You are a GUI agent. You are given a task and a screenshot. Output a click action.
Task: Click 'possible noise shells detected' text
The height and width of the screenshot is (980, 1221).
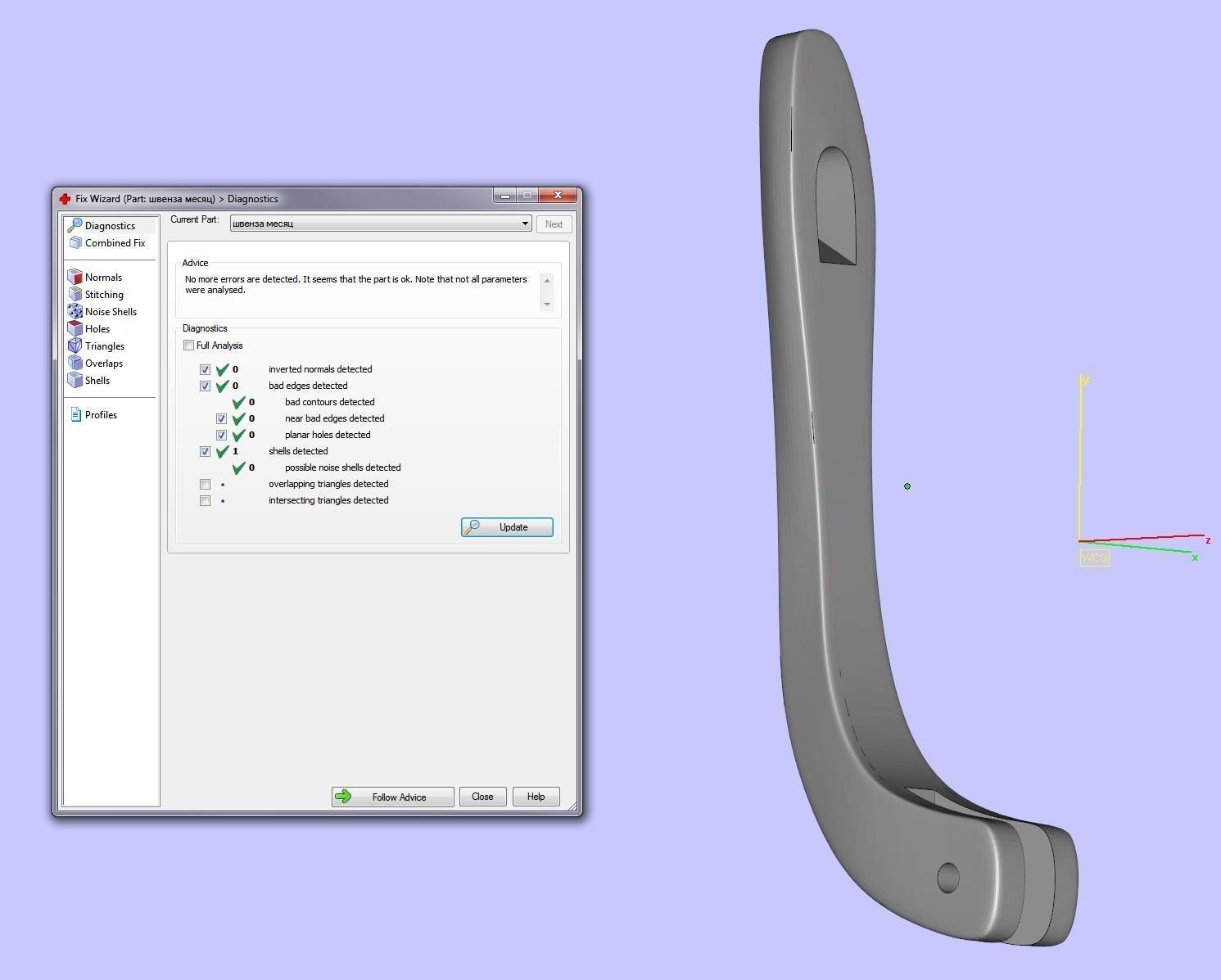[x=342, y=467]
